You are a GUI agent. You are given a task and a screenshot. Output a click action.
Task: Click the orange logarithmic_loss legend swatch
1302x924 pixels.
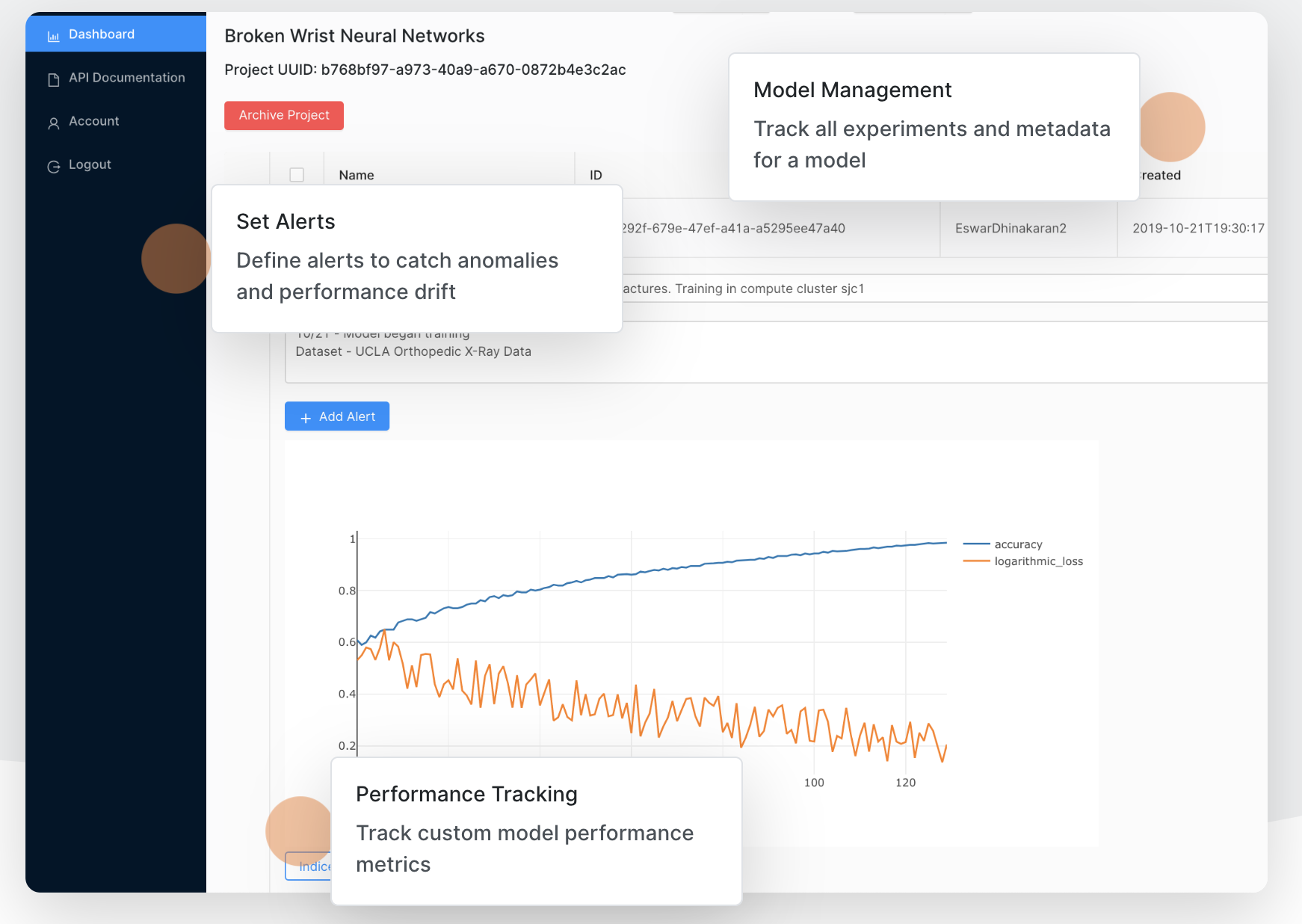[x=975, y=561]
